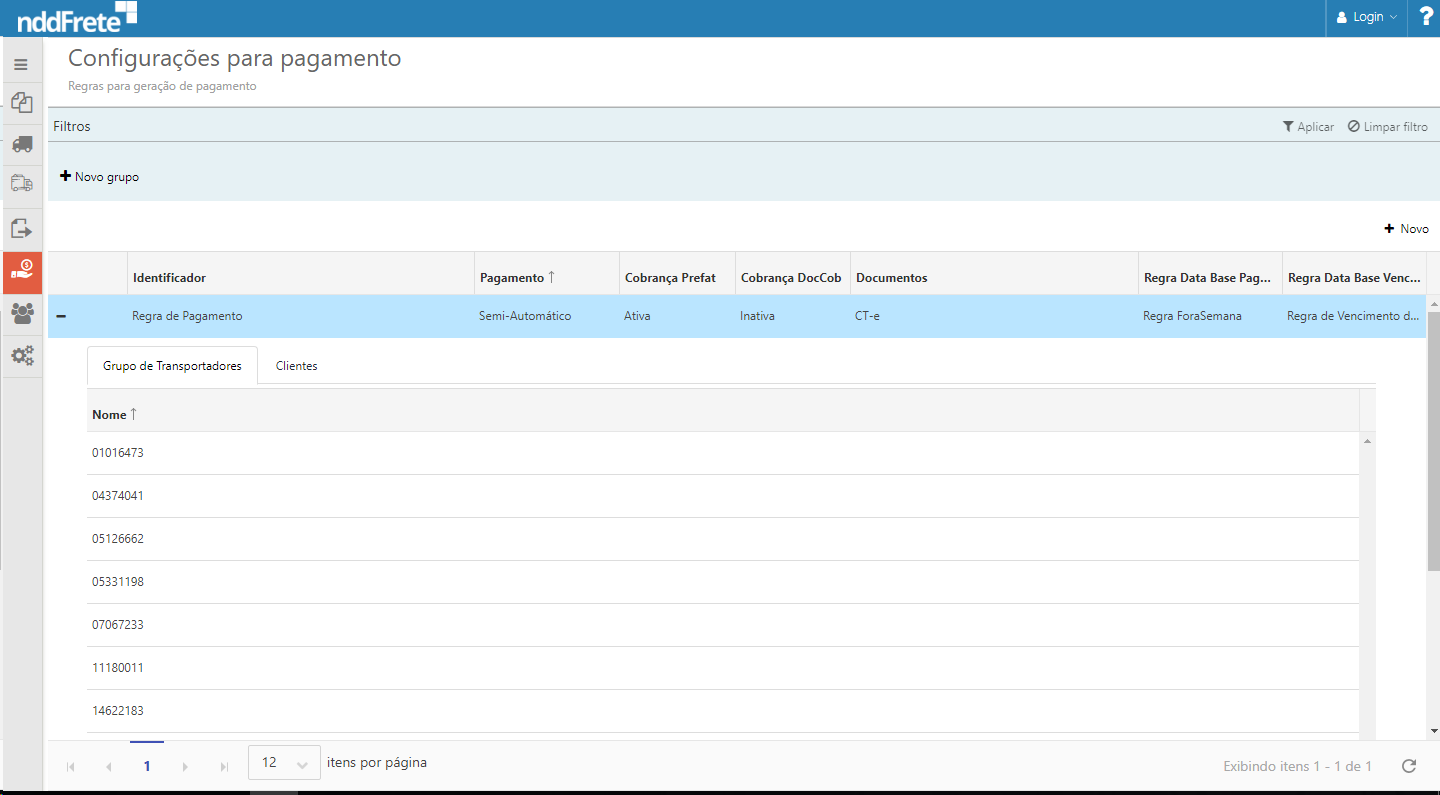1440x795 pixels.
Task: Open the solid truck sidebar icon
Action: (21, 144)
